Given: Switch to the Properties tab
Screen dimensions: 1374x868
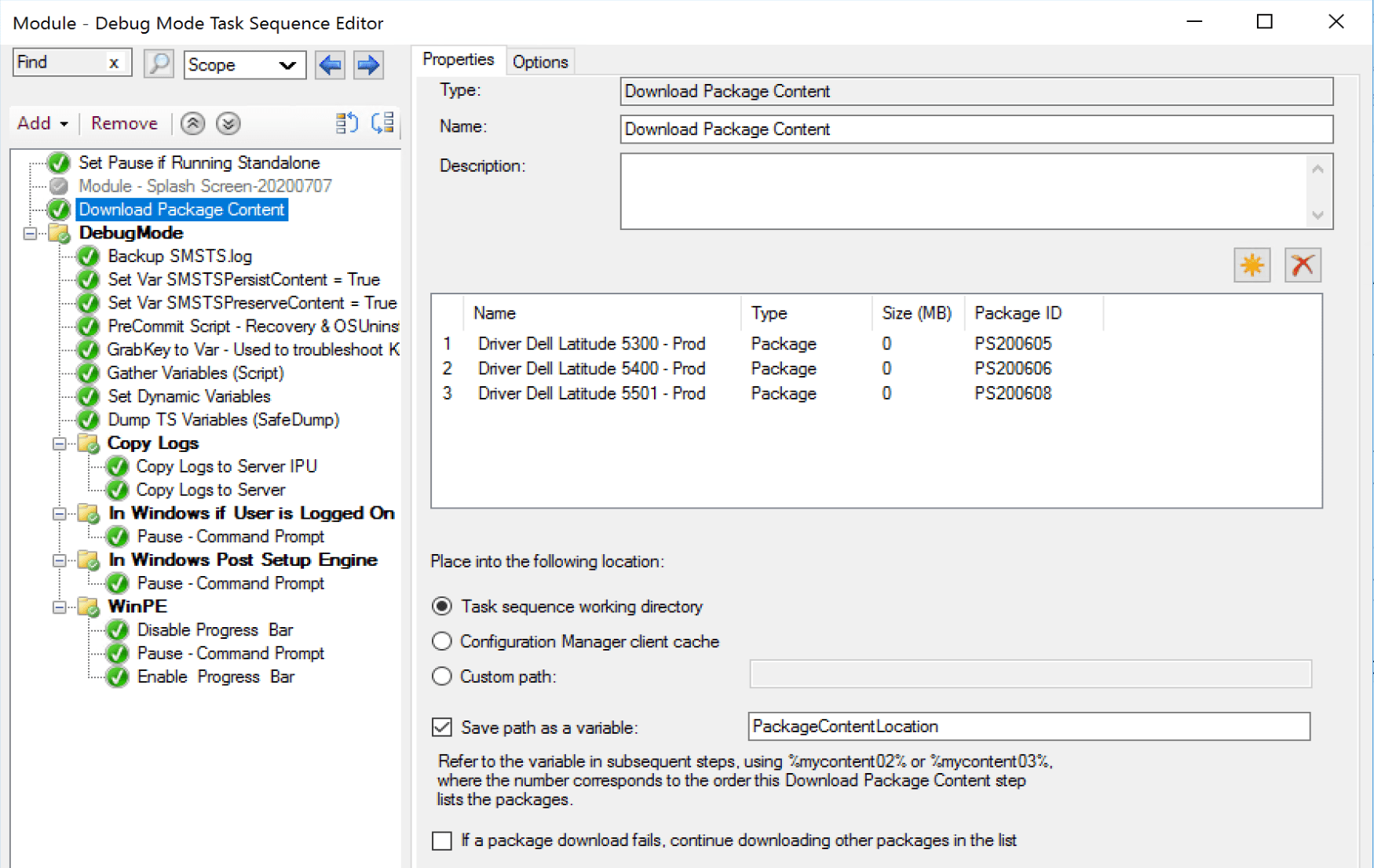Looking at the screenshot, I should tap(458, 59).
